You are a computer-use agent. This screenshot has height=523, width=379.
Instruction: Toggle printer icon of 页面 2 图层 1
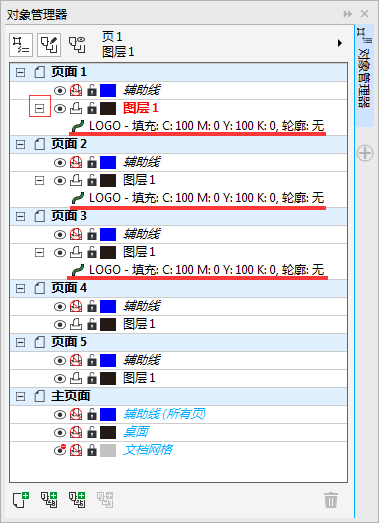pos(76,180)
